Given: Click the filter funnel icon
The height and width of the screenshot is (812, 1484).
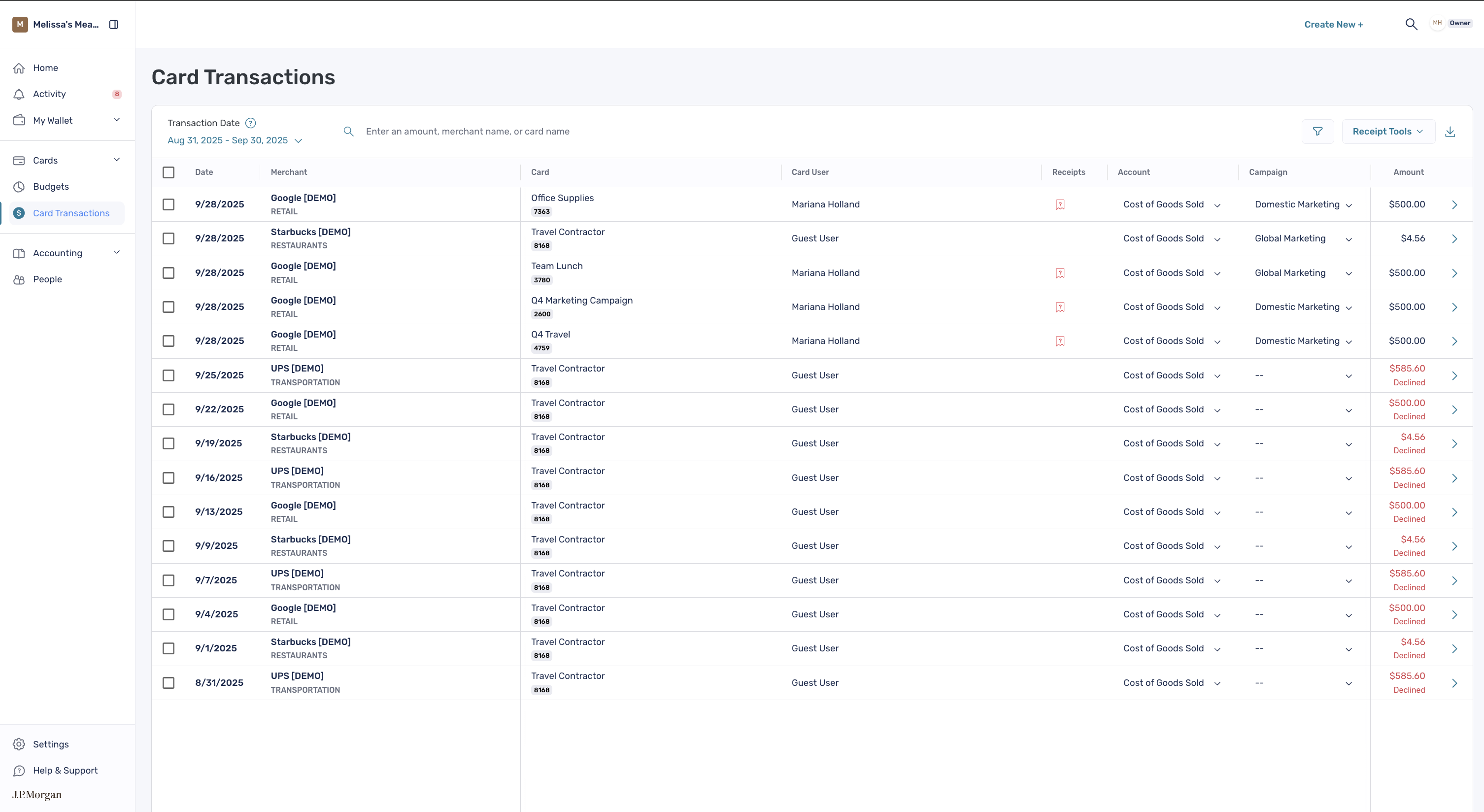Looking at the screenshot, I should tap(1317, 132).
